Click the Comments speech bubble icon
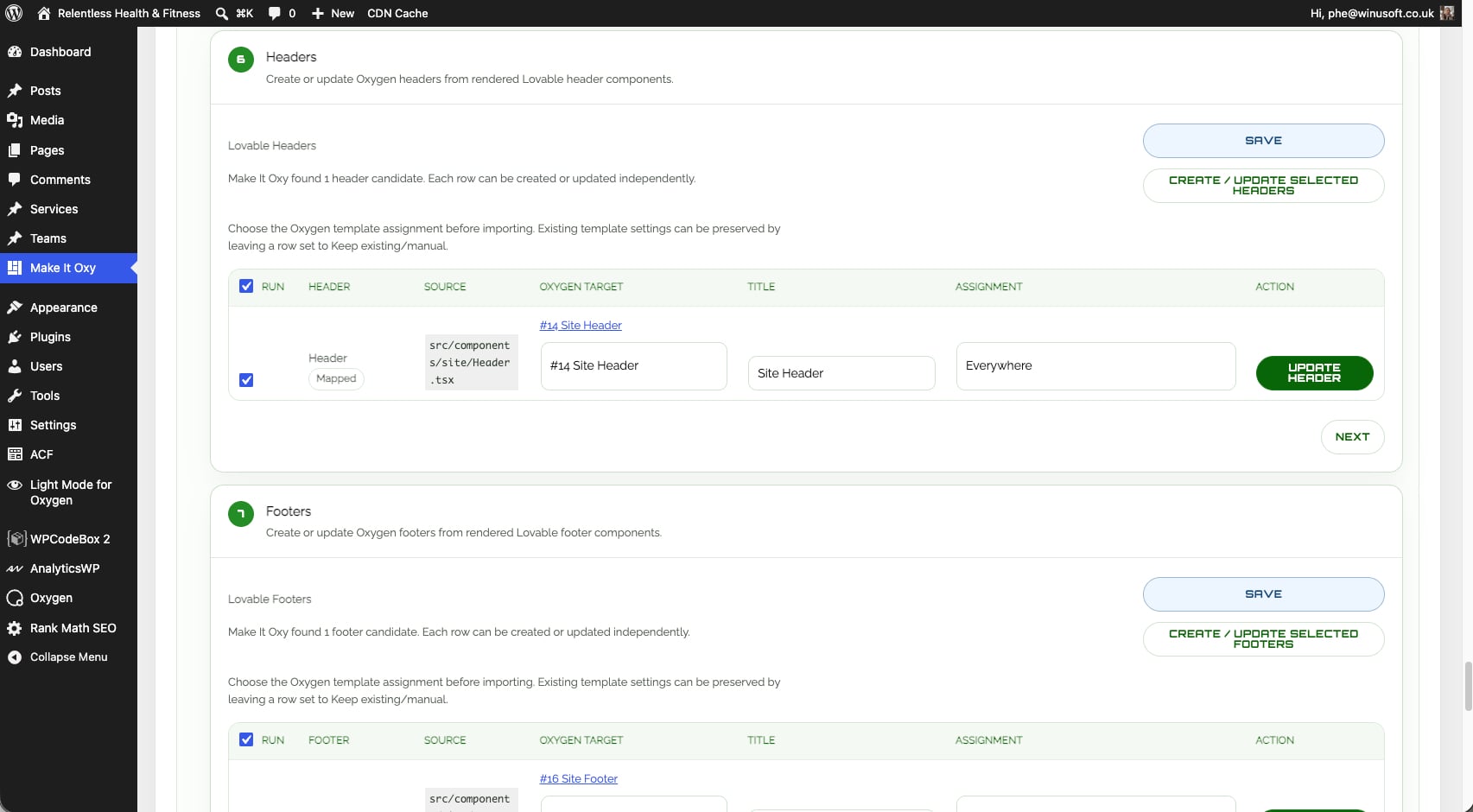 pos(15,180)
